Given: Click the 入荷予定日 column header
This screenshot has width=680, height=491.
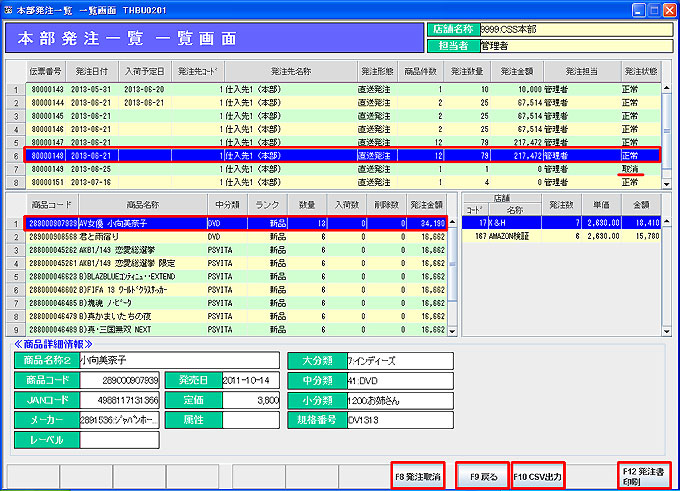Looking at the screenshot, I should coord(145,71).
